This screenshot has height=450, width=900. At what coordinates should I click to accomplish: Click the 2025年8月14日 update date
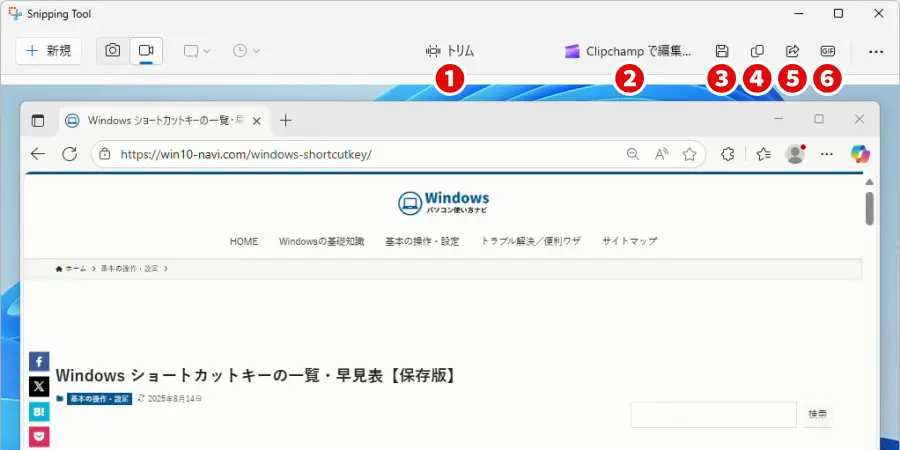[175, 398]
